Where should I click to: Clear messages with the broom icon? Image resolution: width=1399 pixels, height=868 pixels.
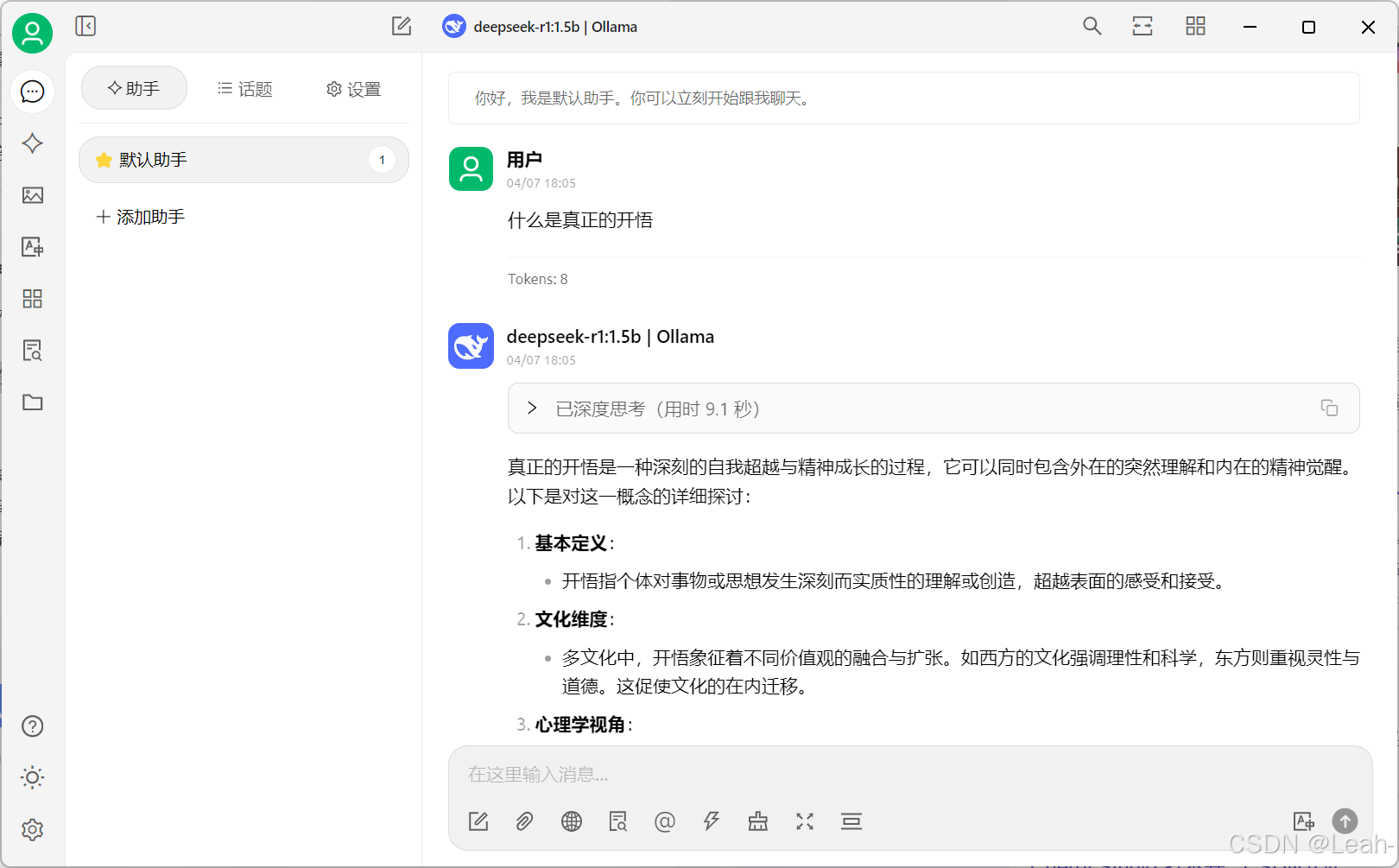(x=757, y=821)
